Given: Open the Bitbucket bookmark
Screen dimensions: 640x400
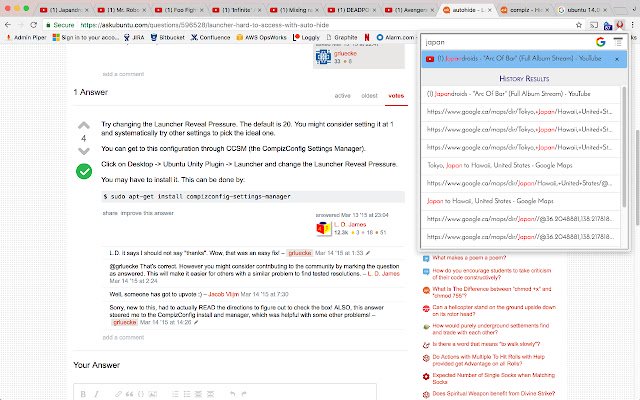Looking at the screenshot, I should click(x=168, y=38).
